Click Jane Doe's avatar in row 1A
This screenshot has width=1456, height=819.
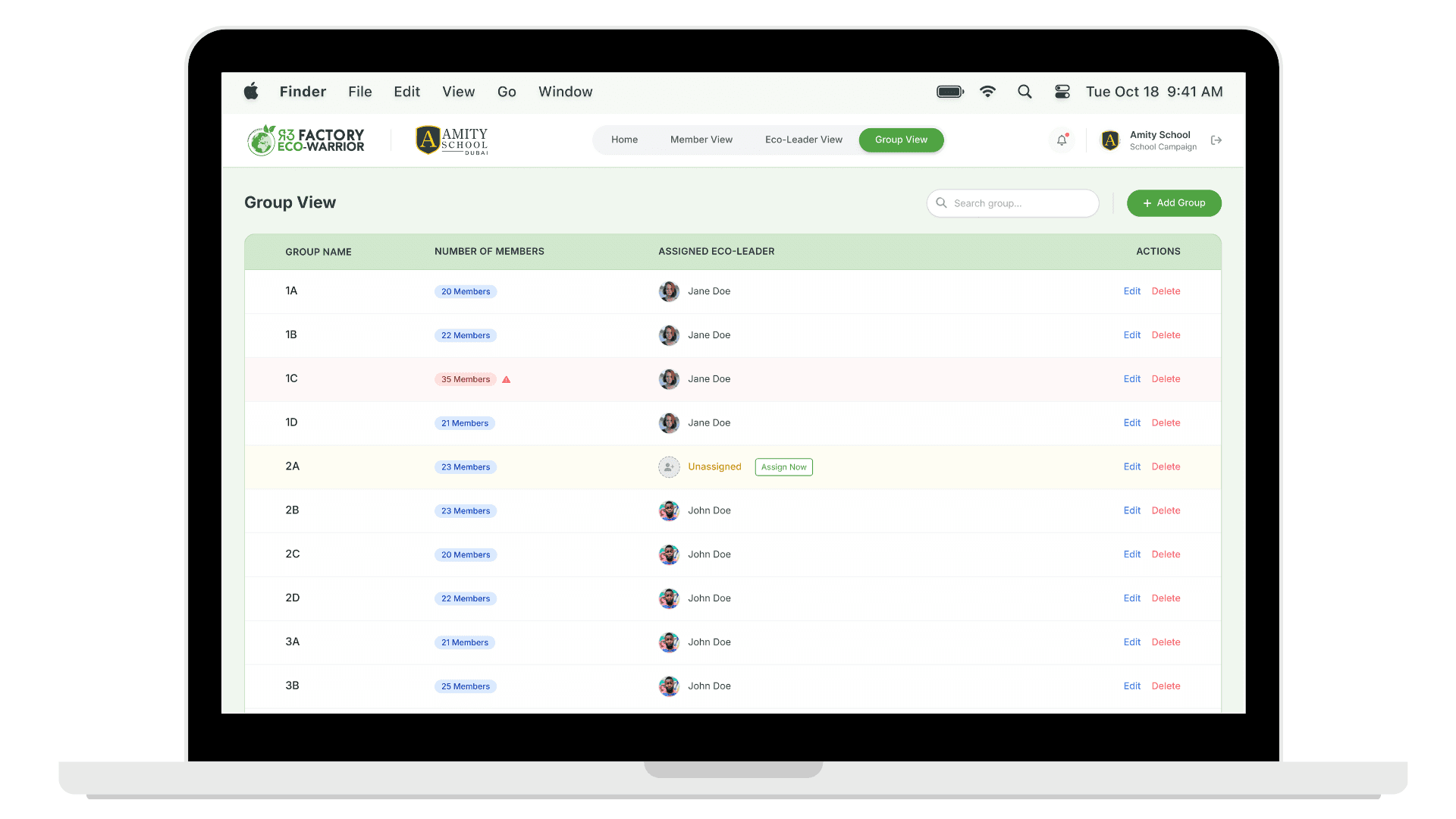coord(669,291)
